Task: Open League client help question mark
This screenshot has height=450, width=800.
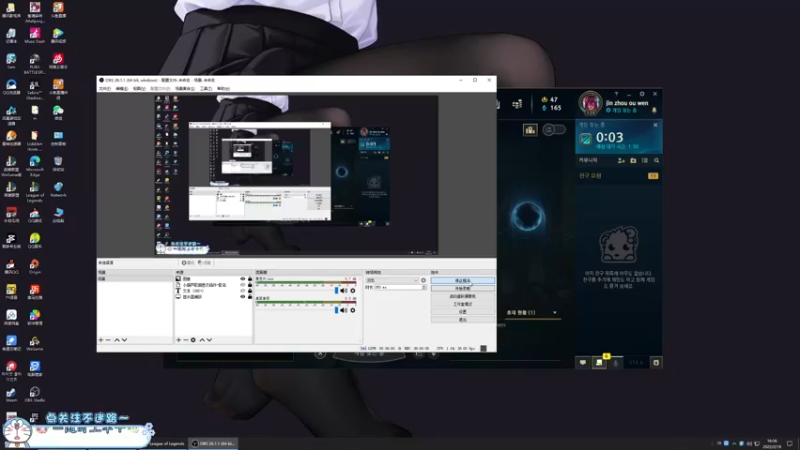Action: [616, 94]
